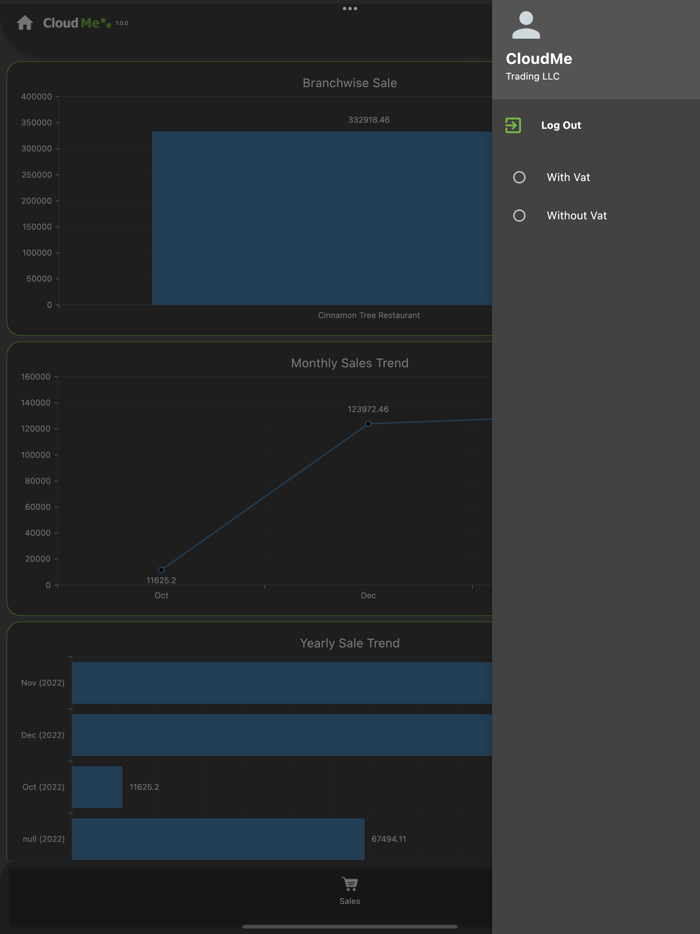Click the Nov (2022) yearly bar

tap(282, 683)
